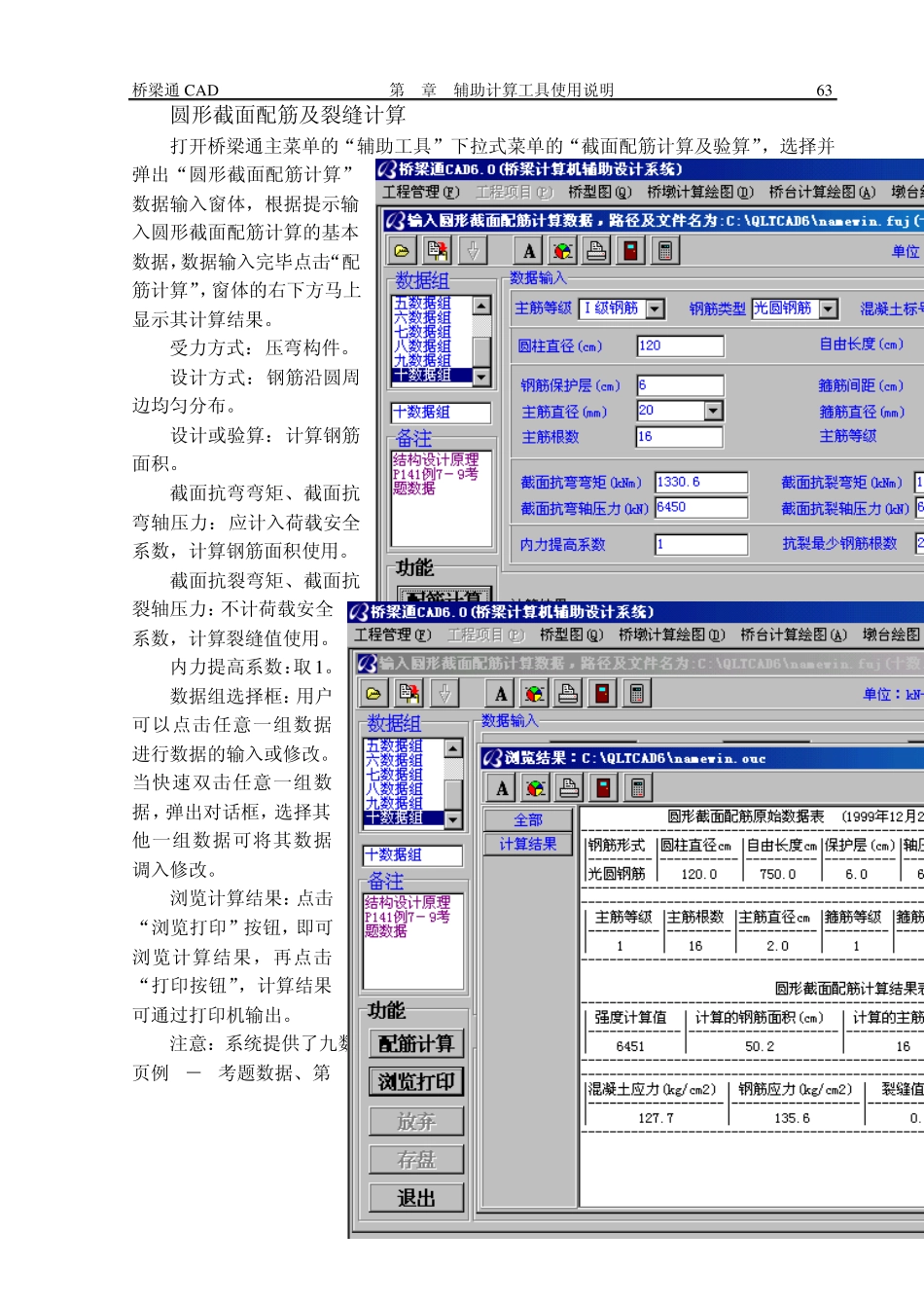
Task: Click the 钢筋保护层(cm) field containing 6
Action: pyautogui.click(x=681, y=384)
